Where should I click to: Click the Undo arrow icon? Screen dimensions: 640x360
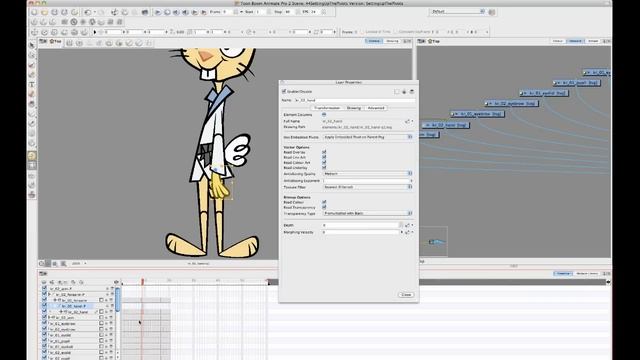click(87, 12)
